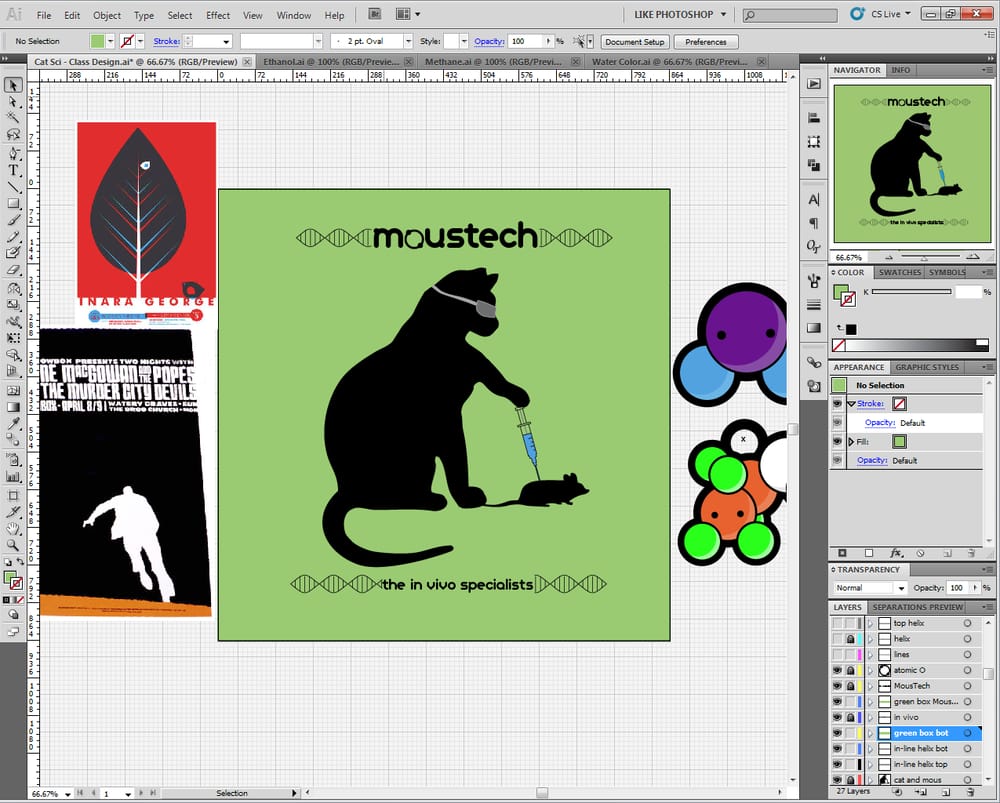Open the blending mode Normal dropdown
1000x803 pixels.
click(870, 587)
